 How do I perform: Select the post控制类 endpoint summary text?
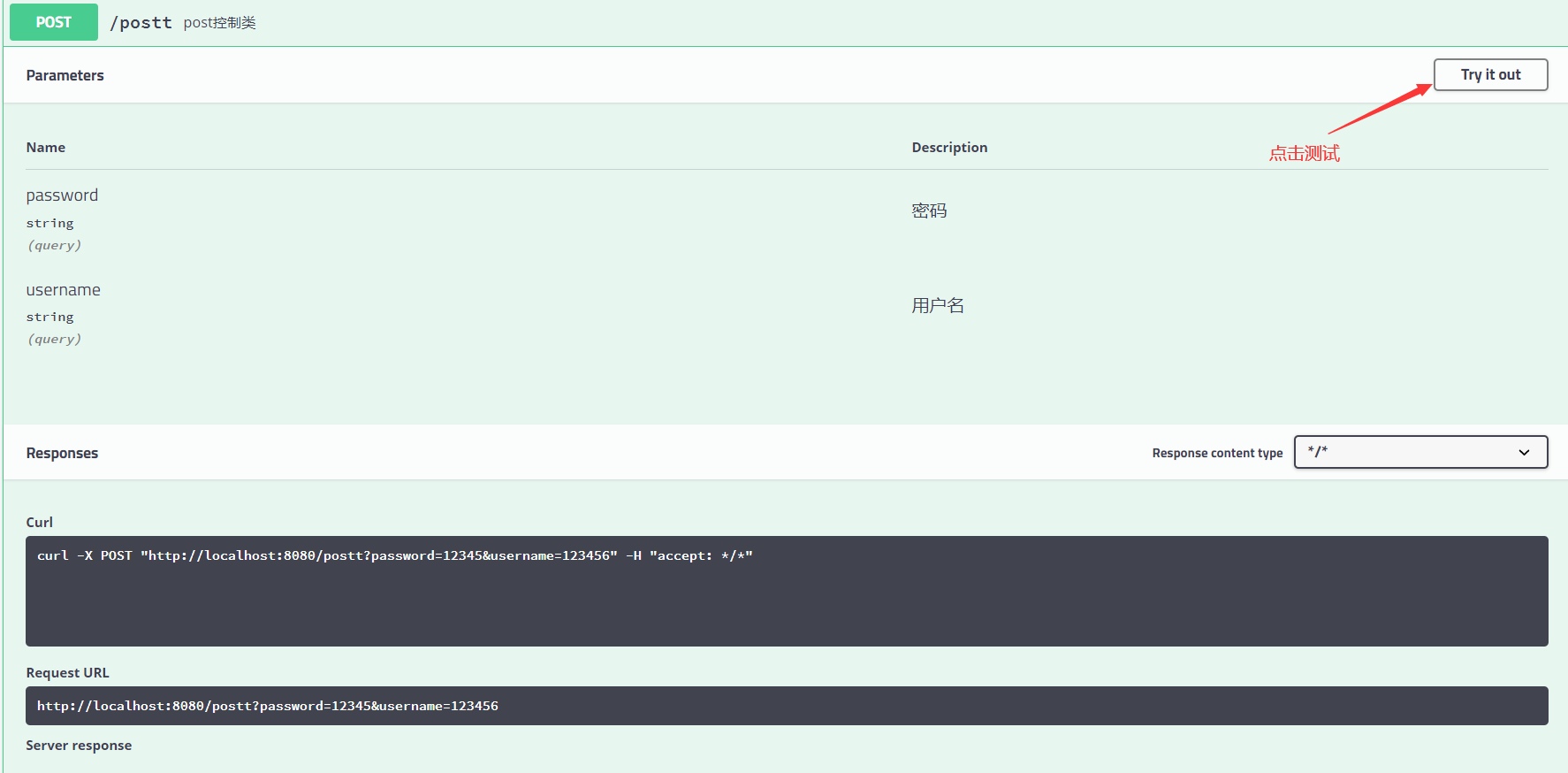(219, 23)
